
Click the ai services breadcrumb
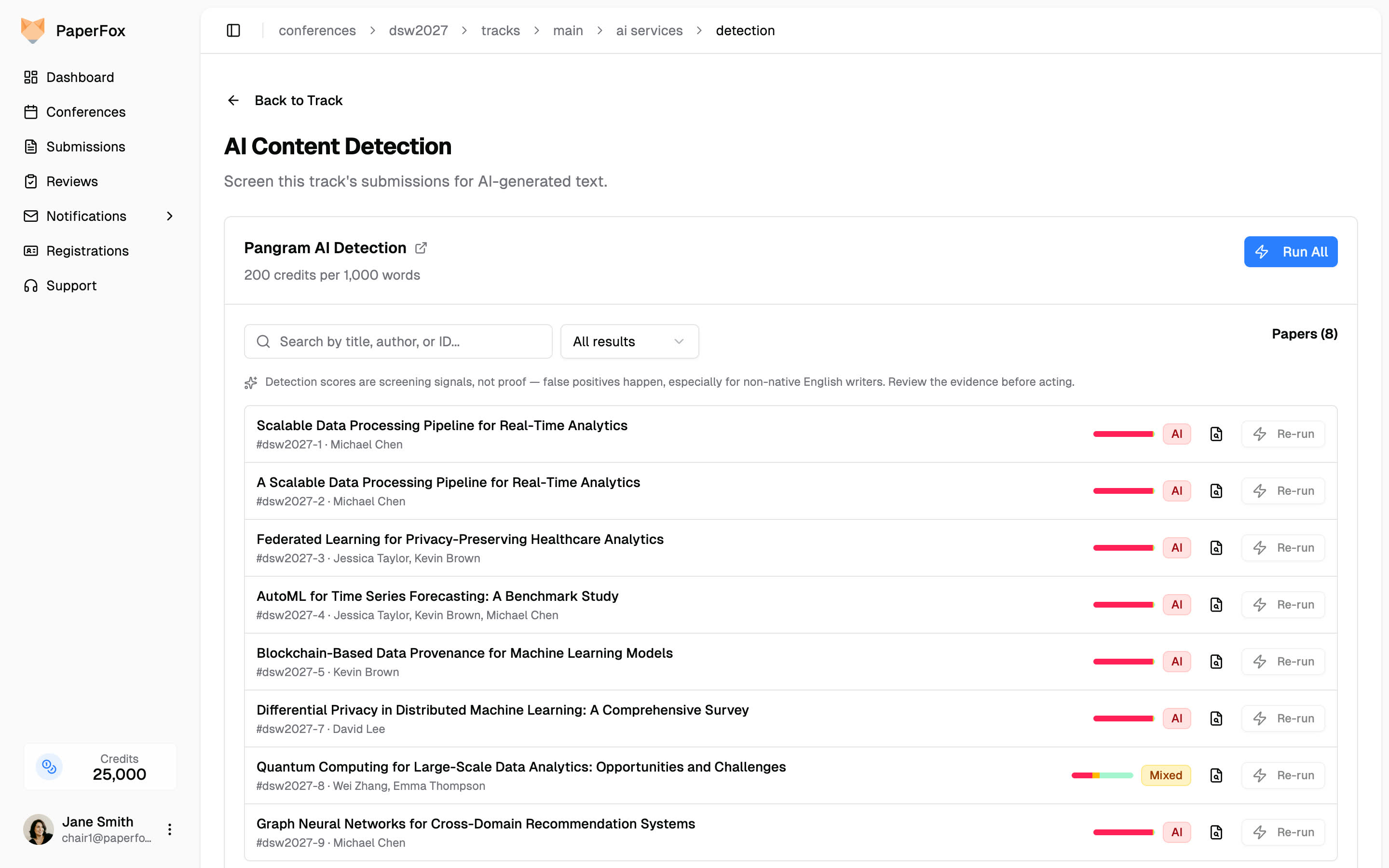point(649,30)
